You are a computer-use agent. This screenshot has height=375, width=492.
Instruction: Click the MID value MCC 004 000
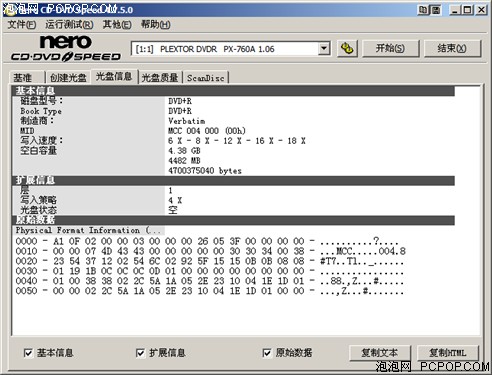pos(207,131)
